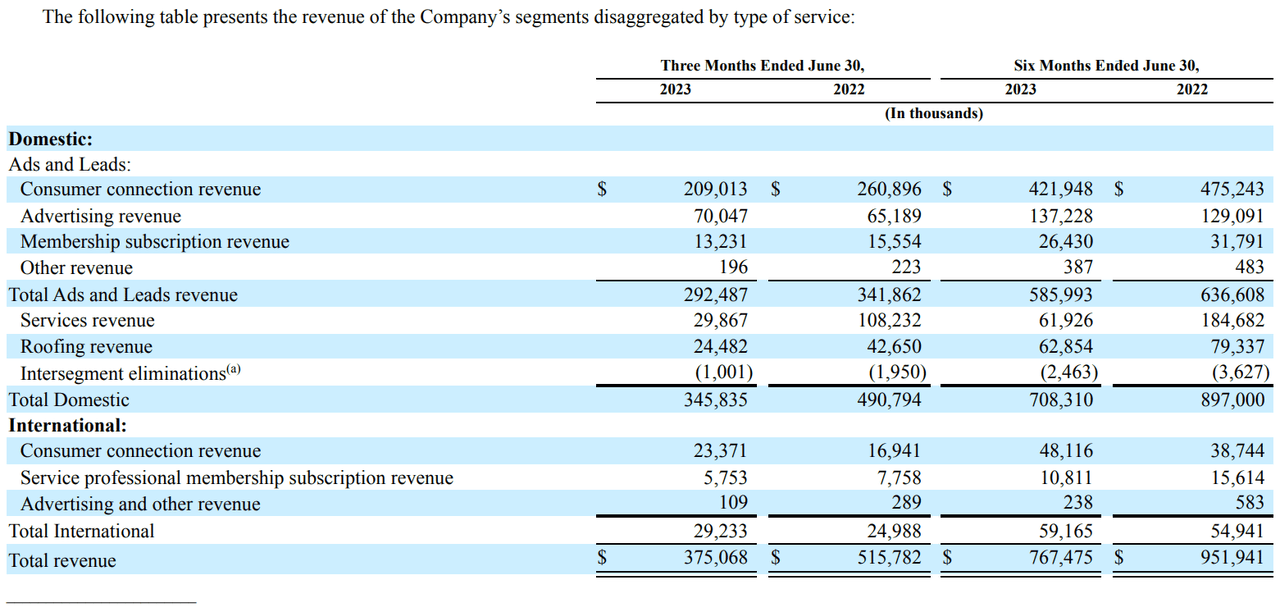1280x612 pixels.
Task: Click the Six Months Ended June 30 header
Action: [x=1106, y=66]
